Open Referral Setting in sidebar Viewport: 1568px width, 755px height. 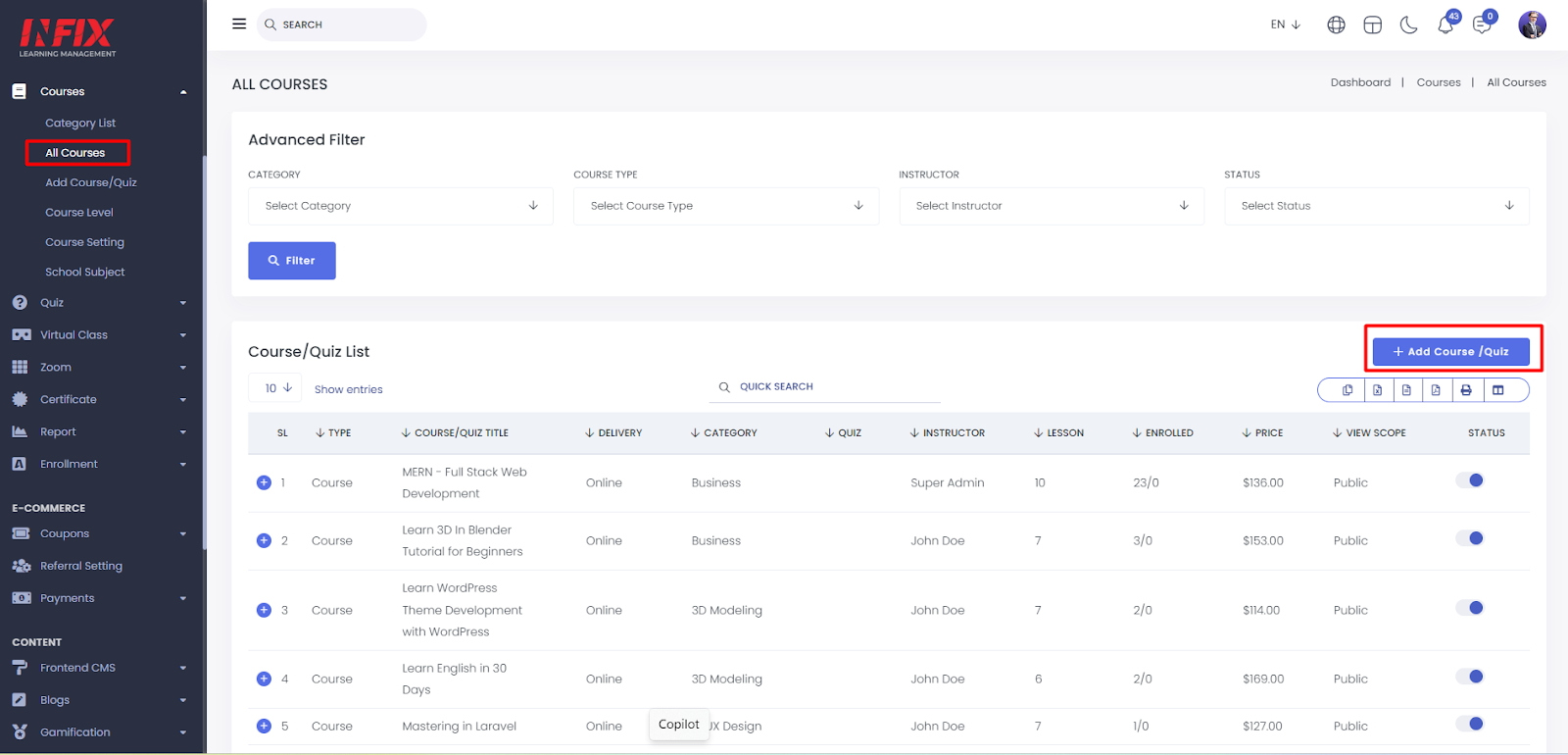[81, 567]
